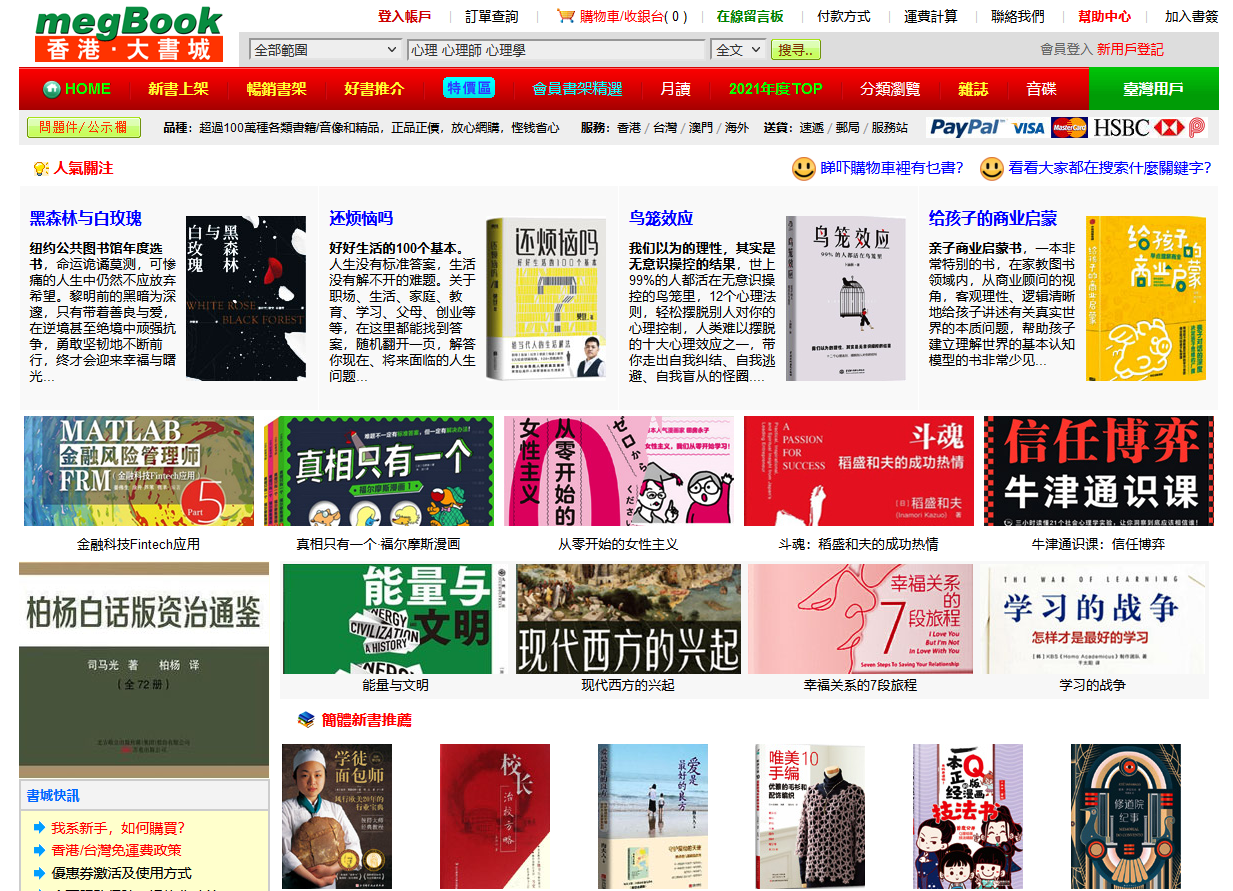This screenshot has height=891, width=1233.
Task: Click the shopping cart icon
Action: [x=565, y=16]
